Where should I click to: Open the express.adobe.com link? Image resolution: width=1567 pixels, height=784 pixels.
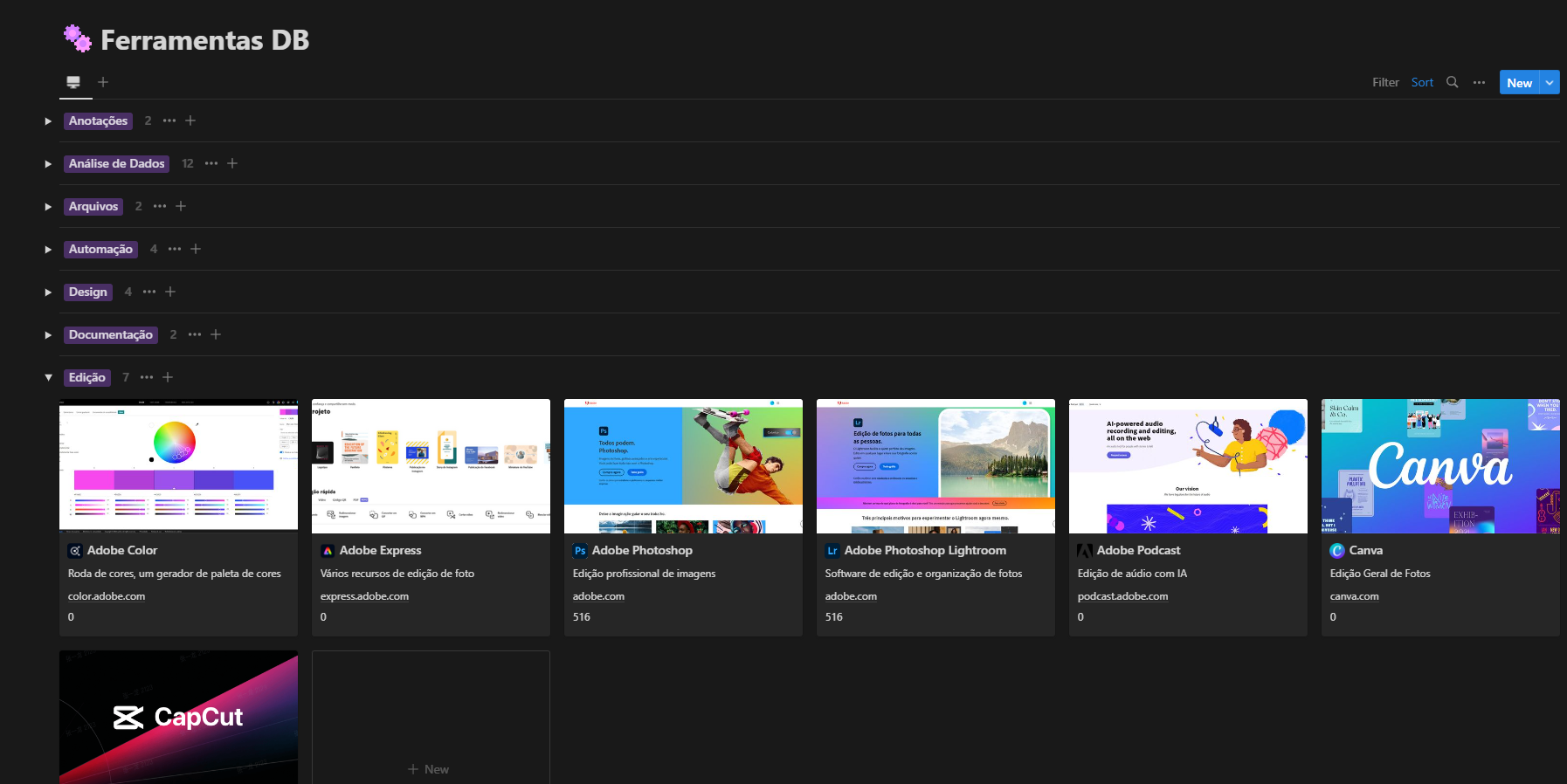pos(364,596)
